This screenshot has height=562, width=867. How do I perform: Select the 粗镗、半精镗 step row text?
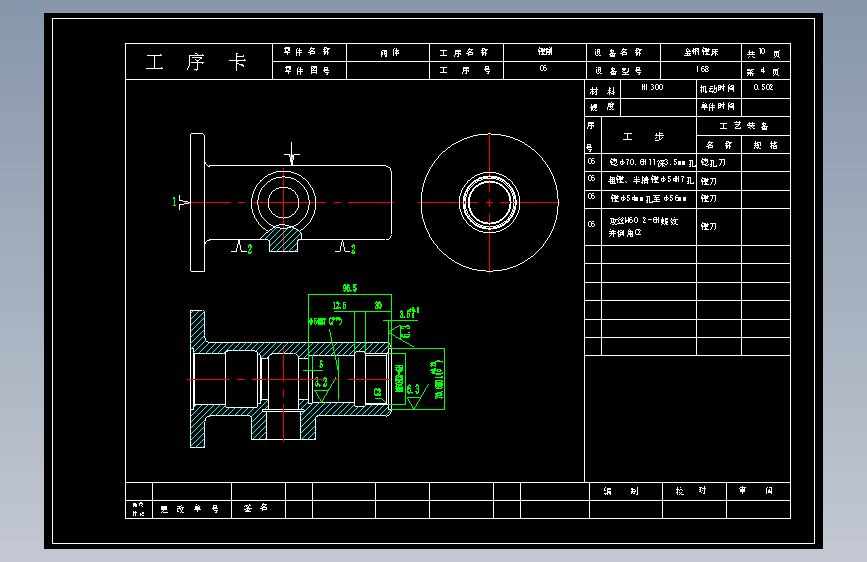(x=650, y=180)
